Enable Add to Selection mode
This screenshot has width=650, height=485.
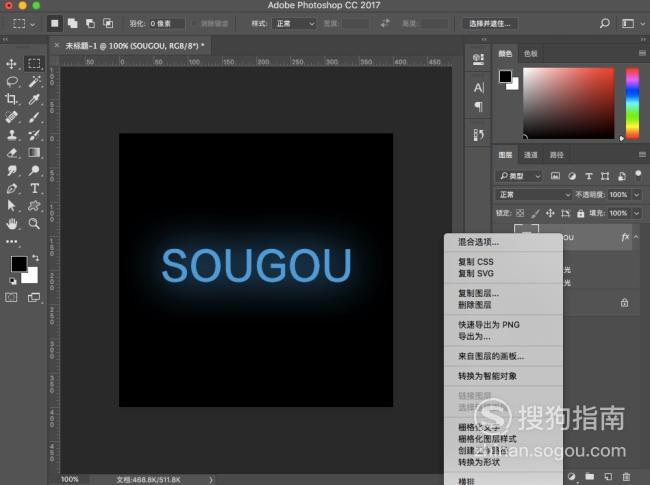[x=73, y=24]
